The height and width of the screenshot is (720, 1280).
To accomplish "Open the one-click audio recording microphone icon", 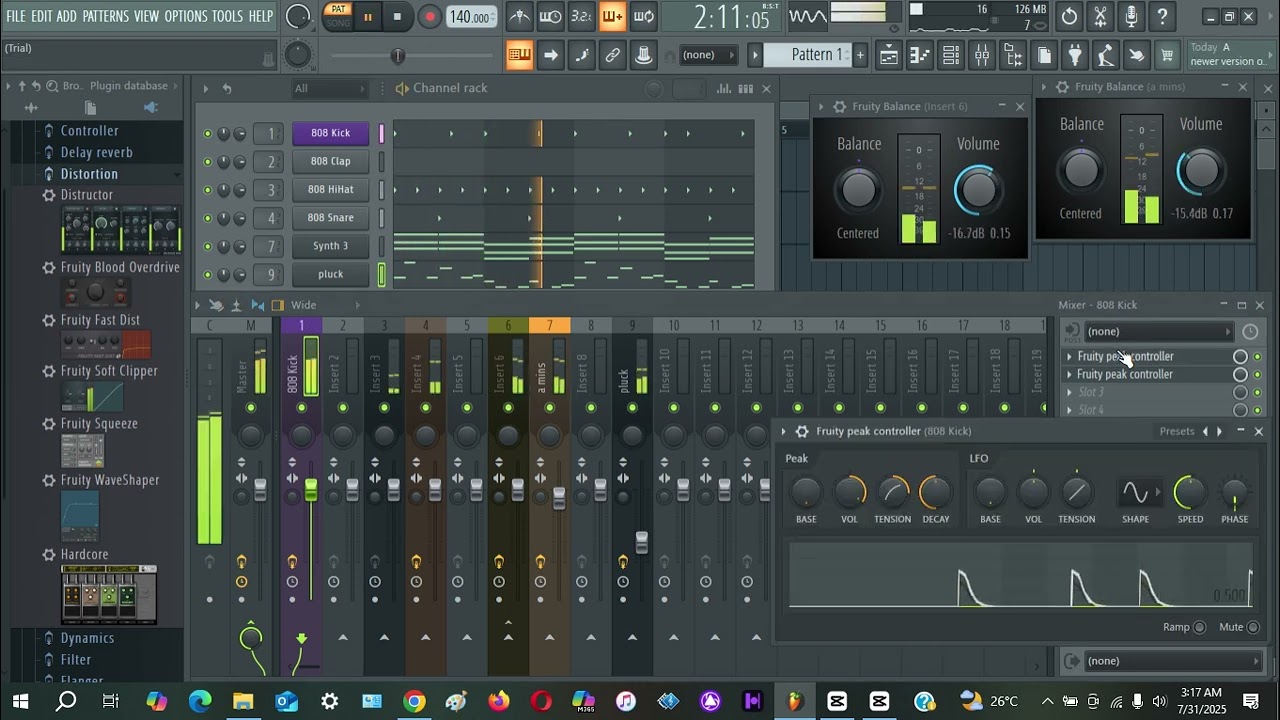I will tap(1131, 16).
